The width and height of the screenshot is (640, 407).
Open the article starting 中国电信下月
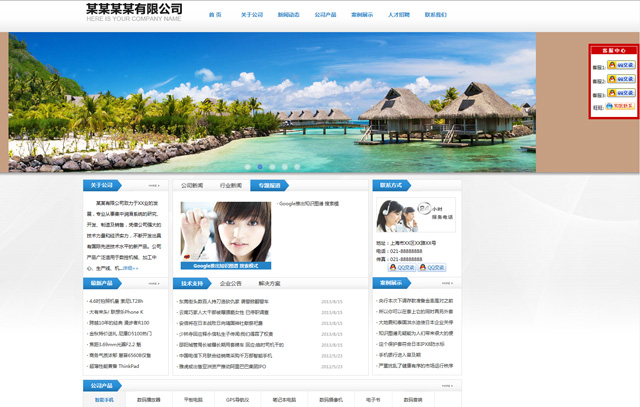(x=225, y=356)
